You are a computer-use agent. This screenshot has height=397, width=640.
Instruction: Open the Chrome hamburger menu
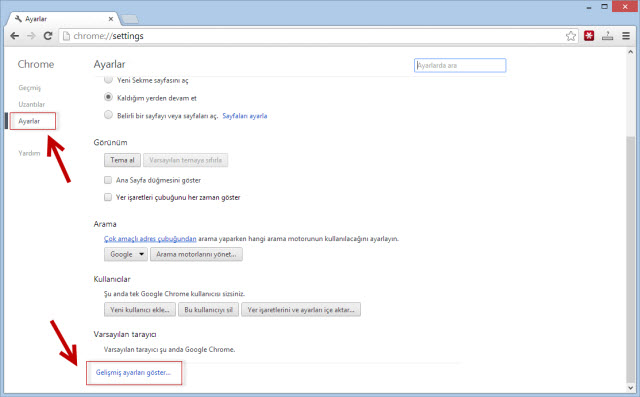(626, 36)
